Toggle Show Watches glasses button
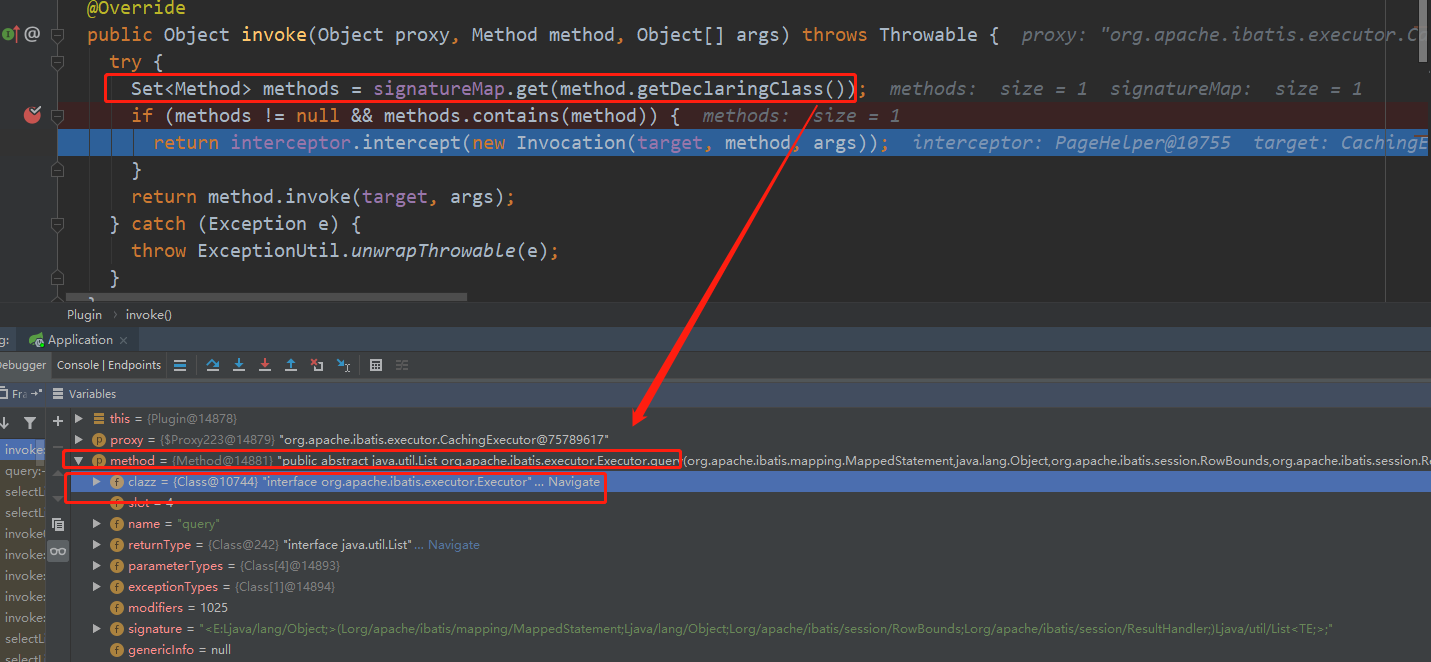The width and height of the screenshot is (1431, 662). pos(58,551)
